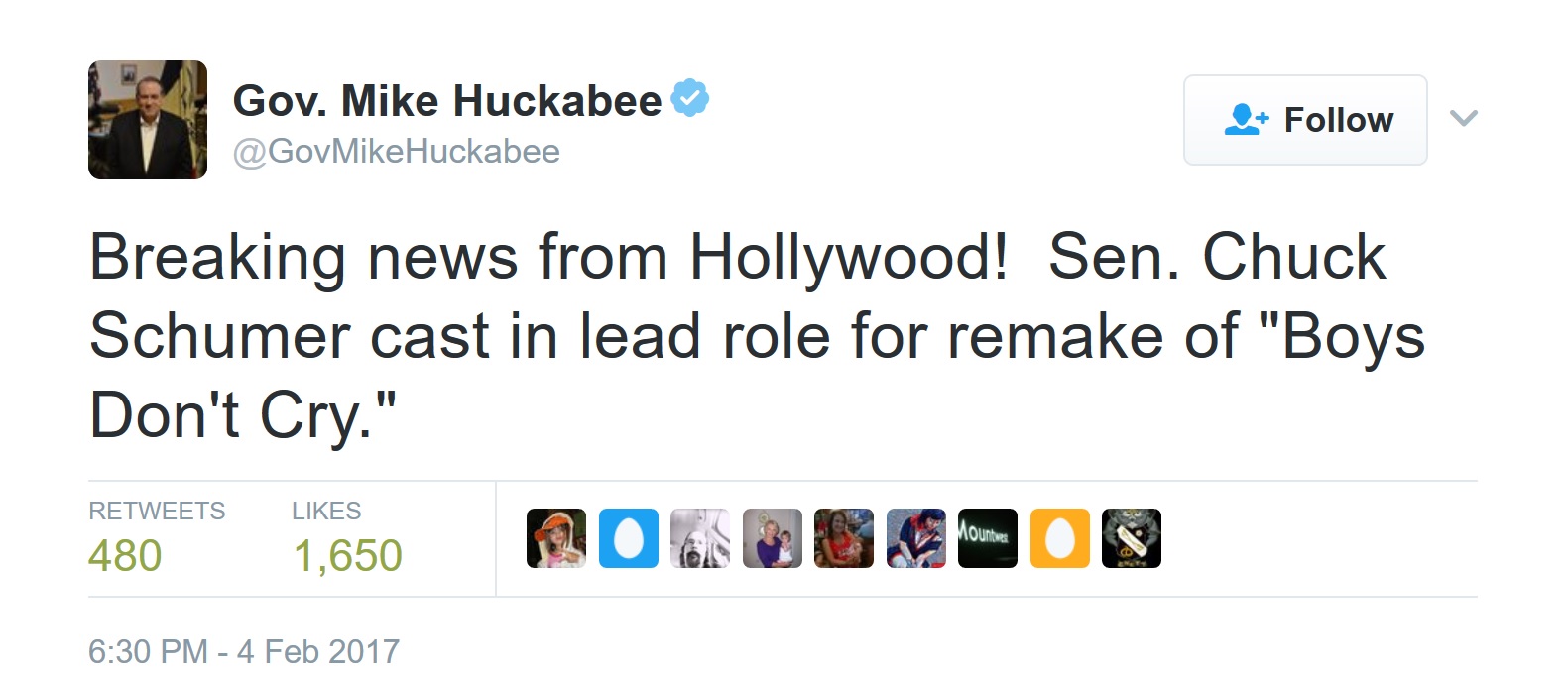Click the person-plus icon in Follow button
The width and height of the screenshot is (1568, 685).
point(1246,120)
